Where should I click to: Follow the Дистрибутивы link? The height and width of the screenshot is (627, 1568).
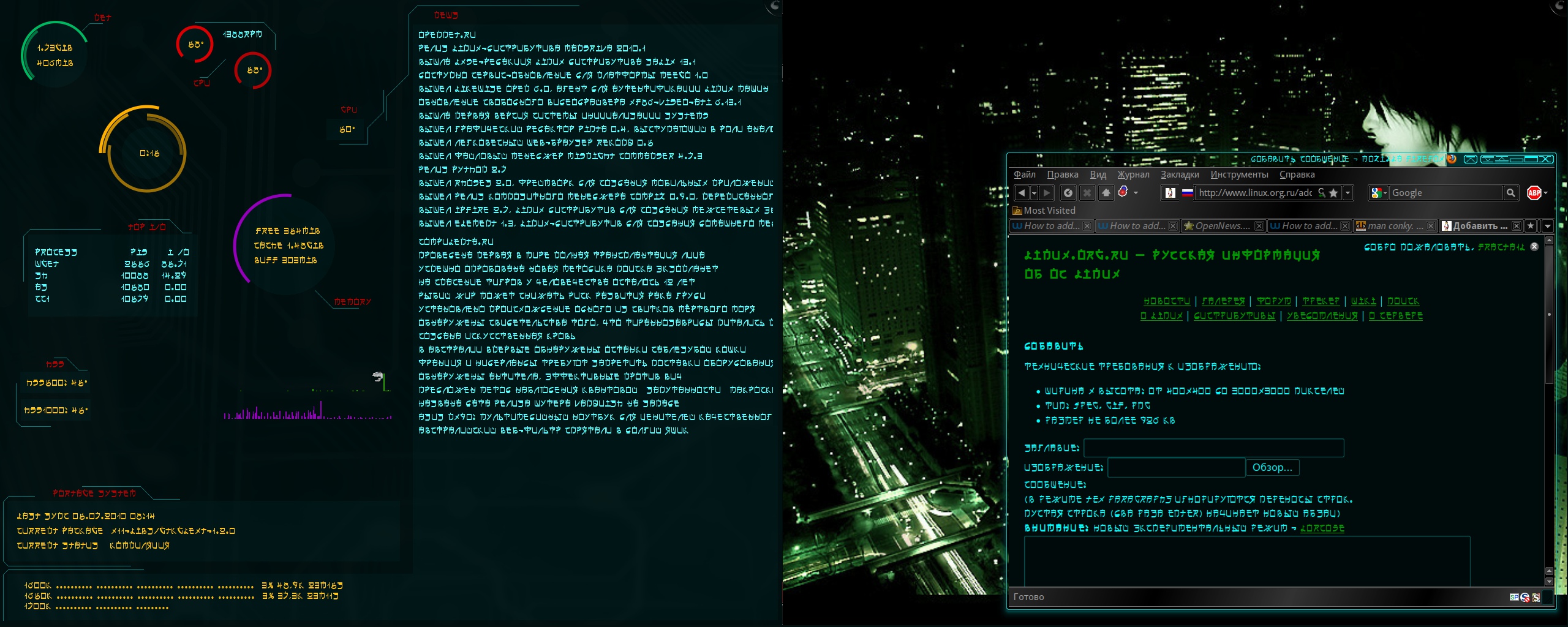(x=1234, y=316)
